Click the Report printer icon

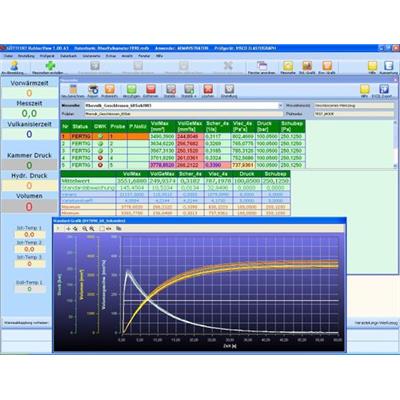coord(93,89)
